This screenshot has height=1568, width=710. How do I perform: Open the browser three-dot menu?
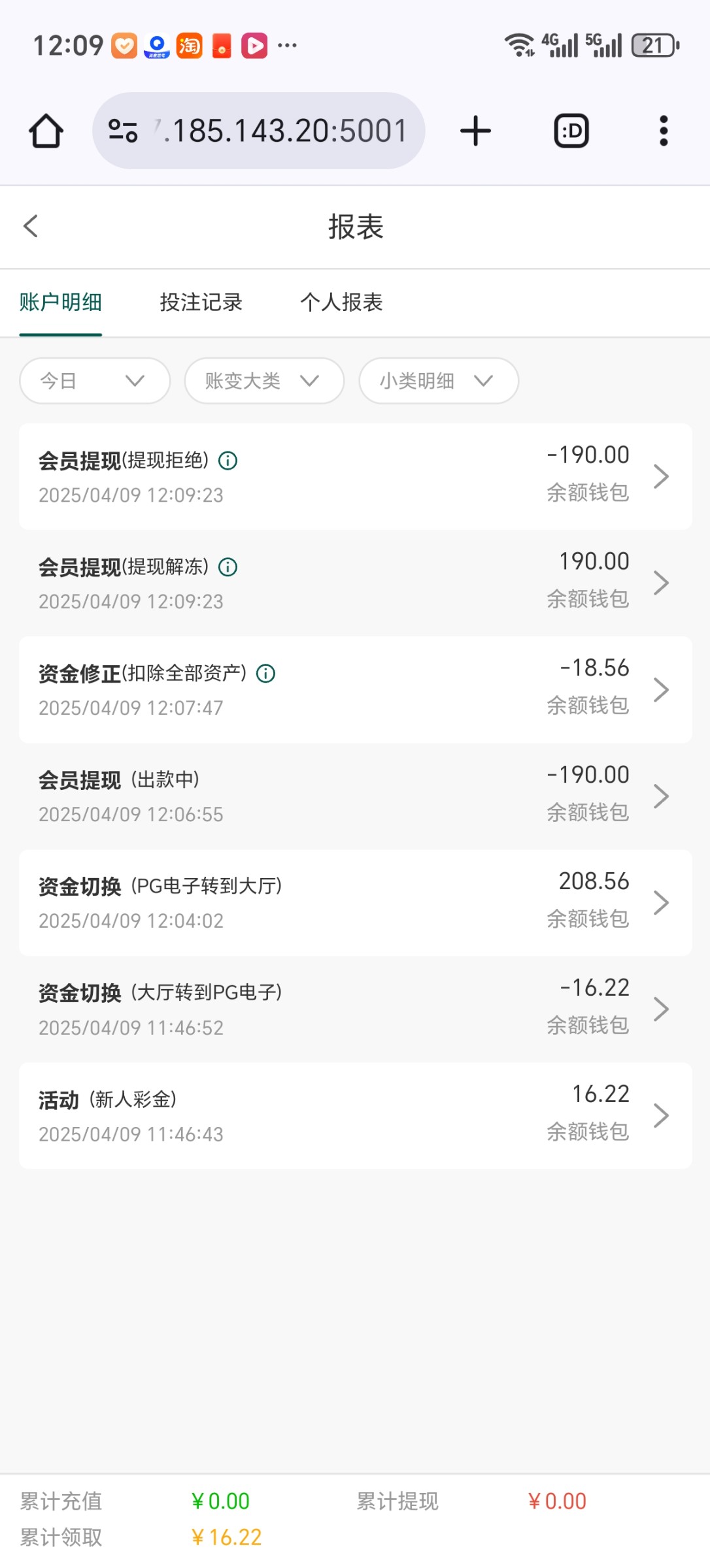[664, 131]
